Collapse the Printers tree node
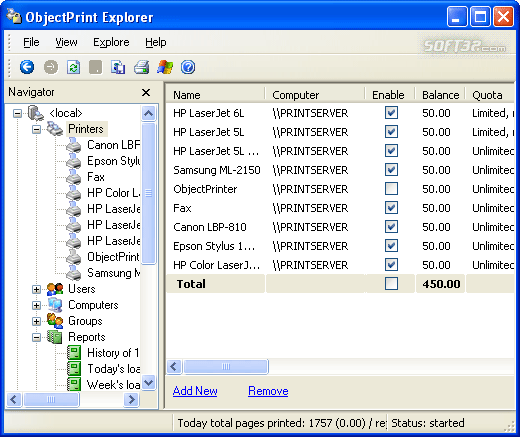Viewport: 520px width, 437px height. pos(36,129)
